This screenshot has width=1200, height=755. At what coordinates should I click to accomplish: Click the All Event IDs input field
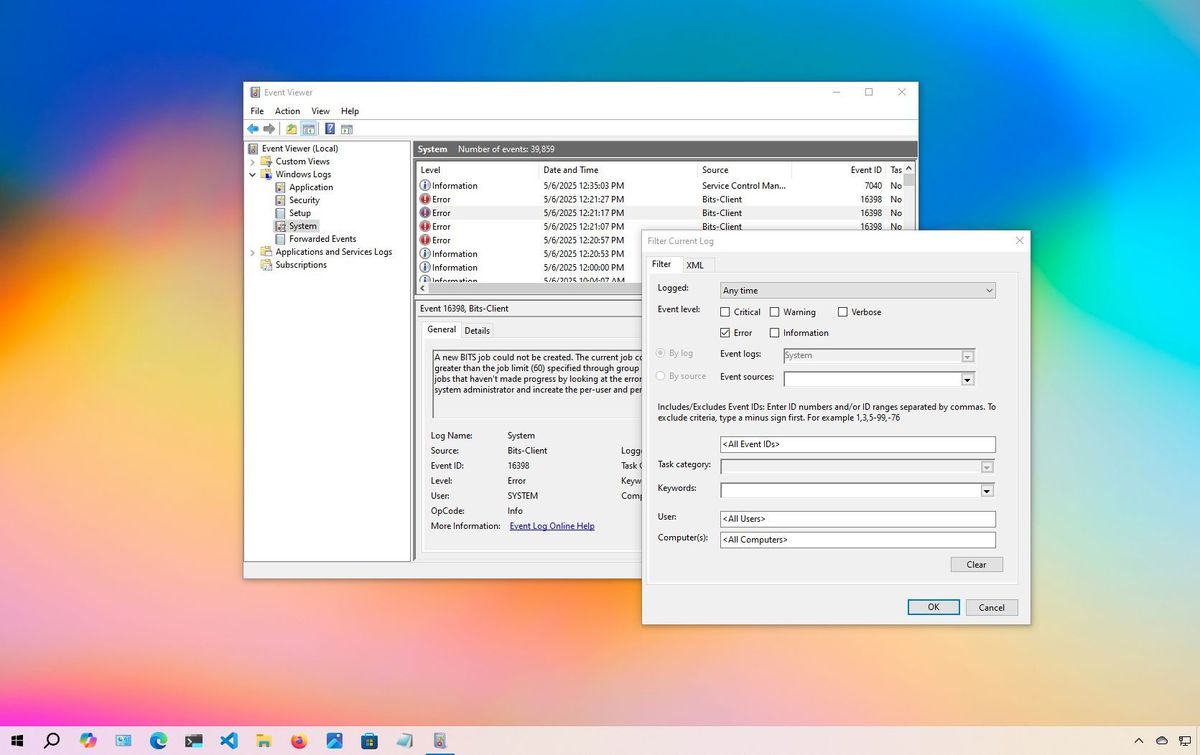857,444
